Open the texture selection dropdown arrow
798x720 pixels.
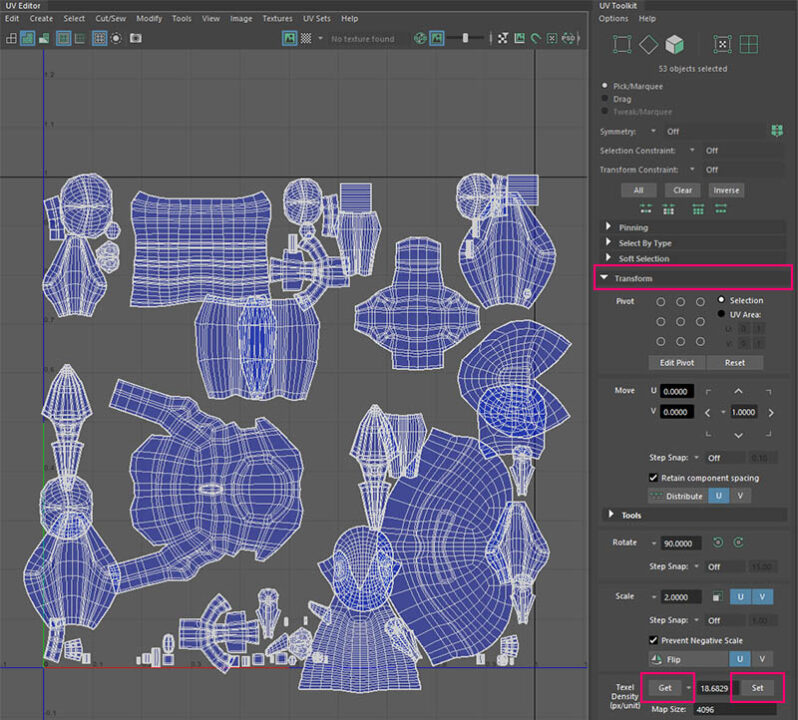[320, 38]
